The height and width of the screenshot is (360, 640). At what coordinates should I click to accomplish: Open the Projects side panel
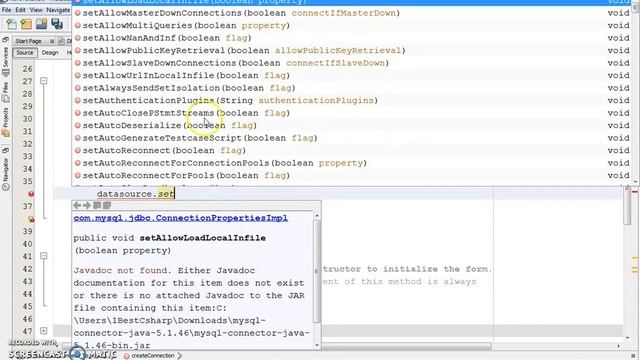pos(5,122)
